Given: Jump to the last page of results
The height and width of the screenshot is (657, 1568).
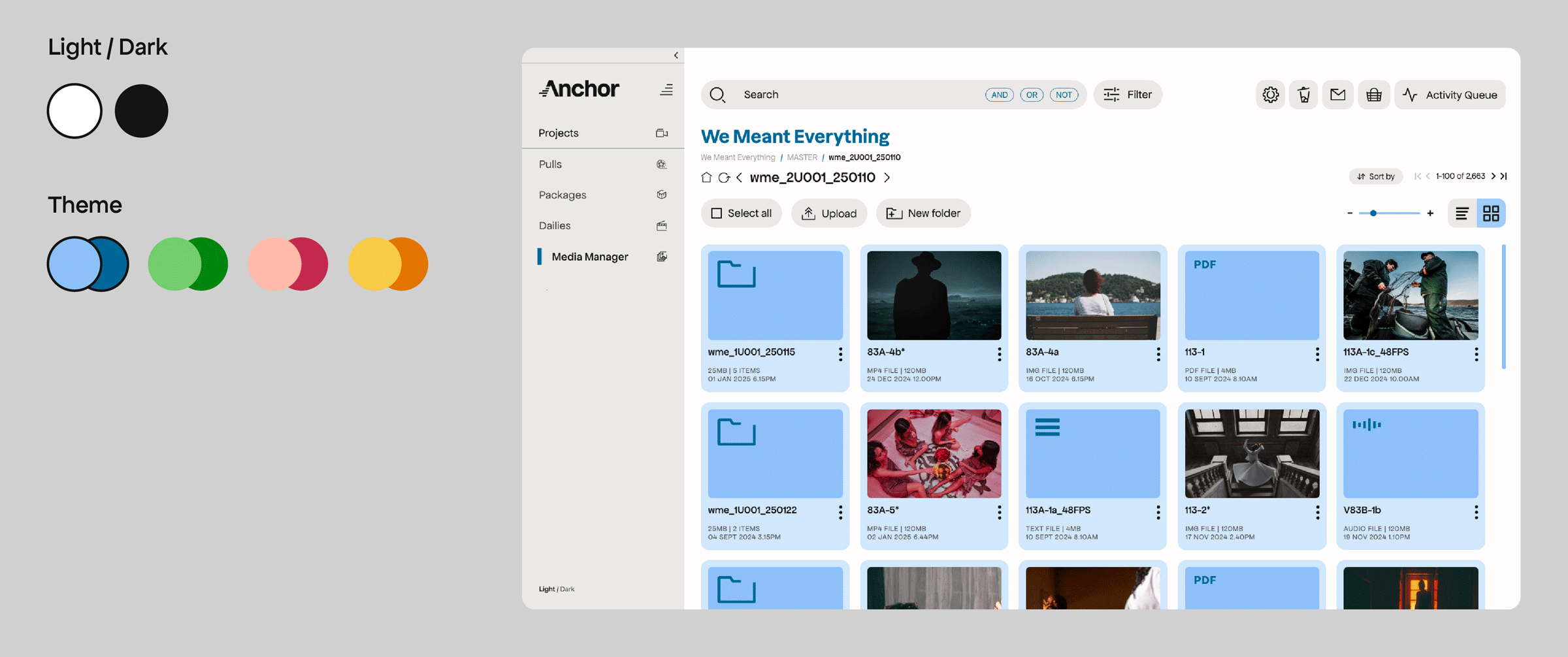Looking at the screenshot, I should point(1503,176).
